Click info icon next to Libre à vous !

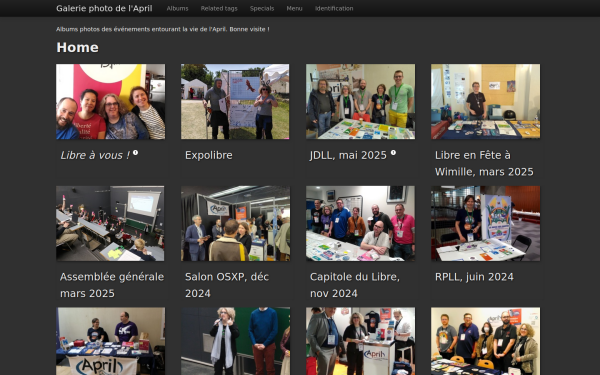(x=135, y=153)
